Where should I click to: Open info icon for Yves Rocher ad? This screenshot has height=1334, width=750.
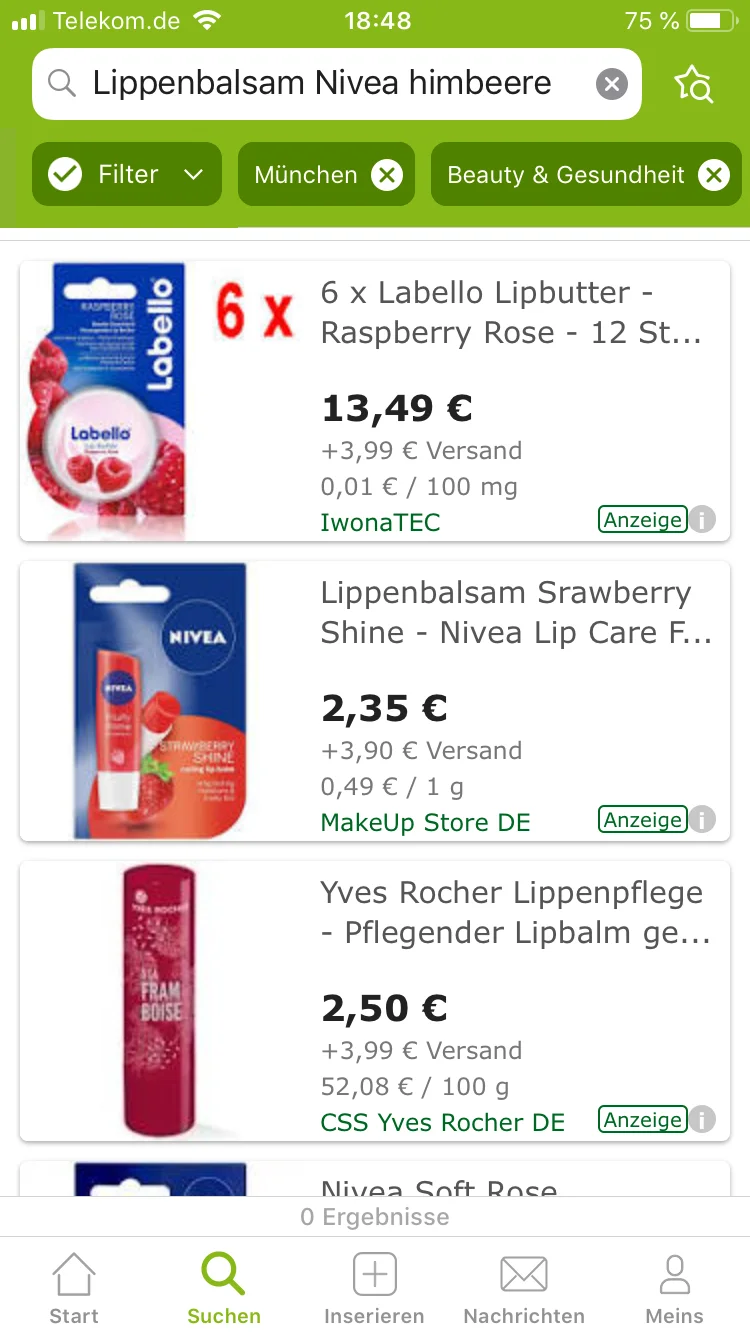click(703, 1120)
